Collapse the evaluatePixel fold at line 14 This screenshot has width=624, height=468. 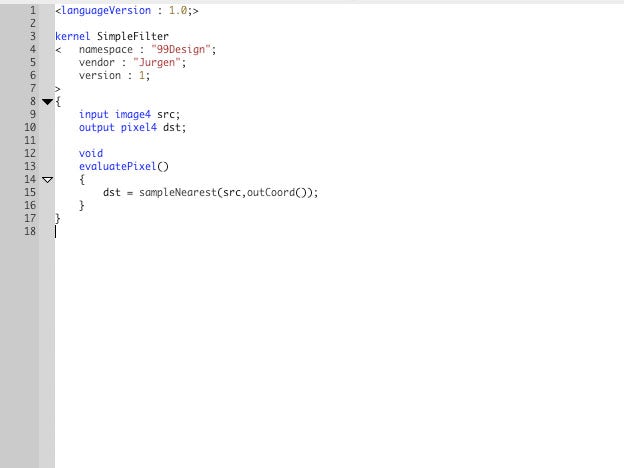click(47, 180)
